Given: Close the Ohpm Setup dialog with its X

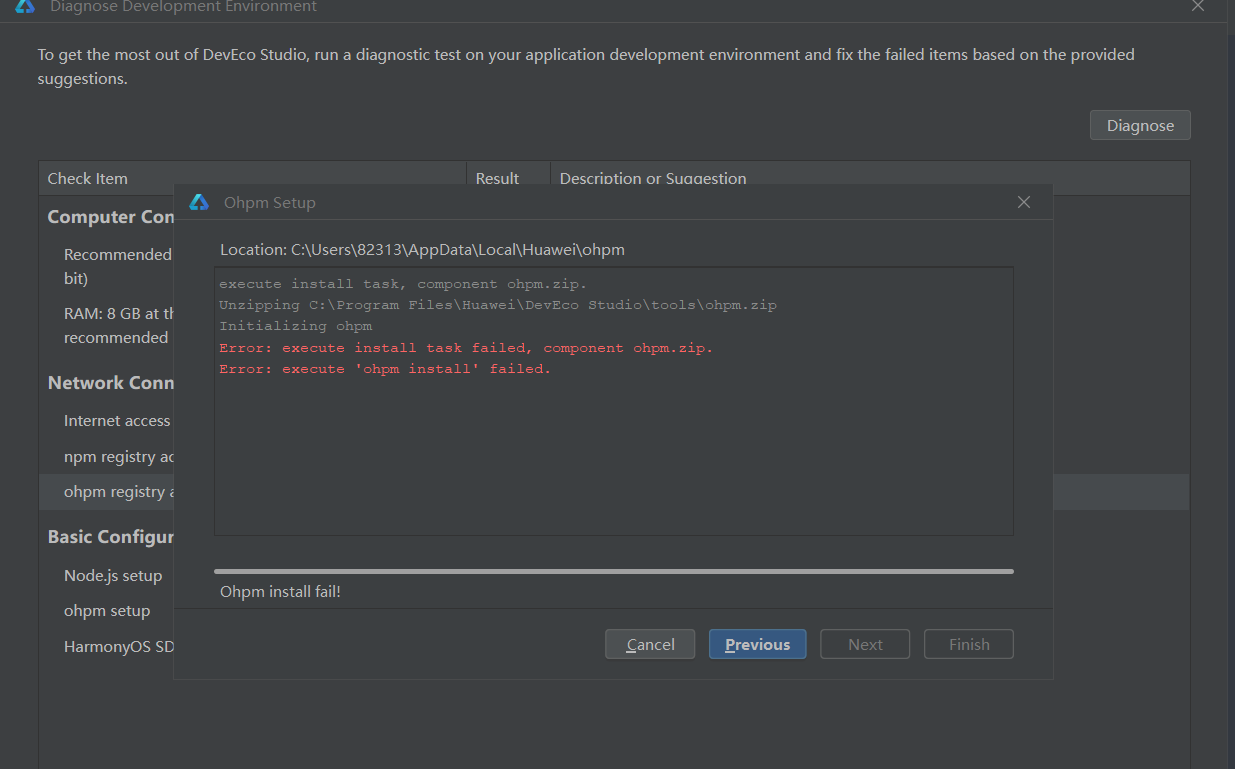Looking at the screenshot, I should (x=1023, y=201).
